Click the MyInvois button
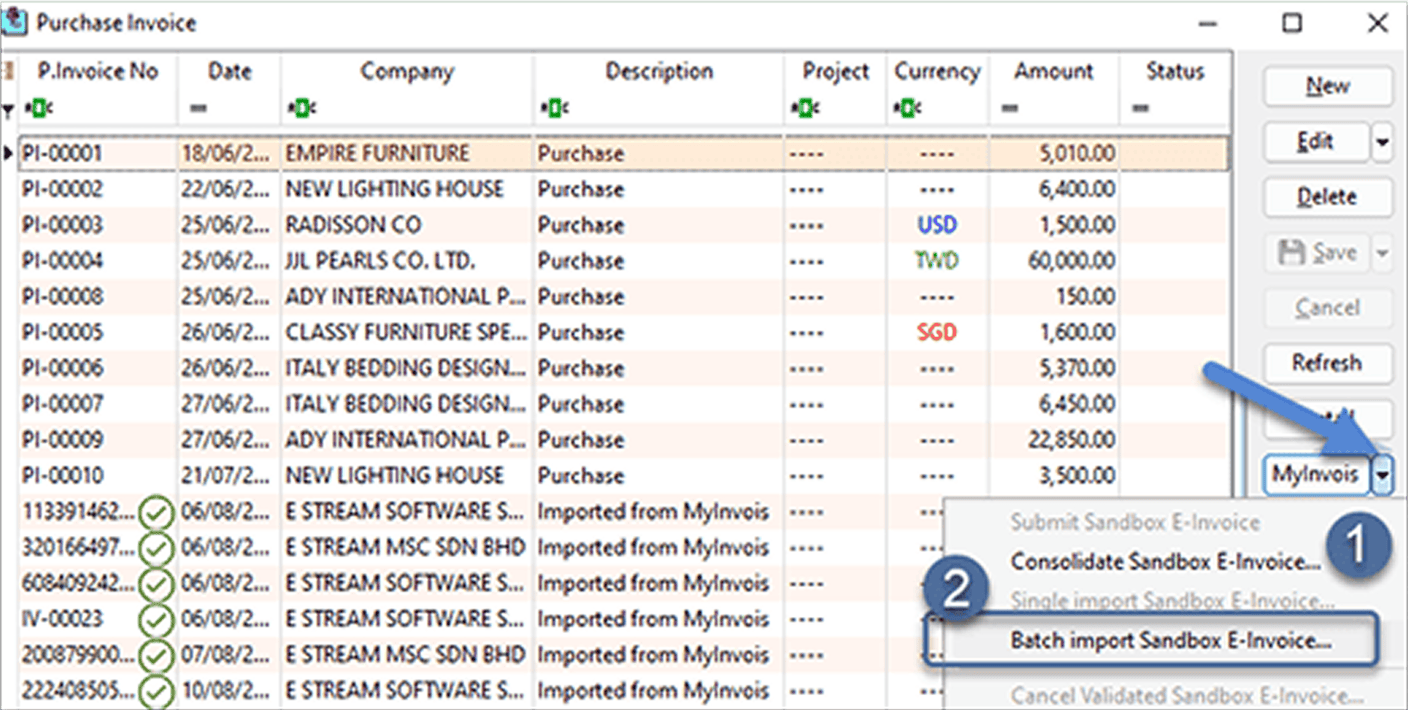The width and height of the screenshot is (1408, 710). 1316,475
